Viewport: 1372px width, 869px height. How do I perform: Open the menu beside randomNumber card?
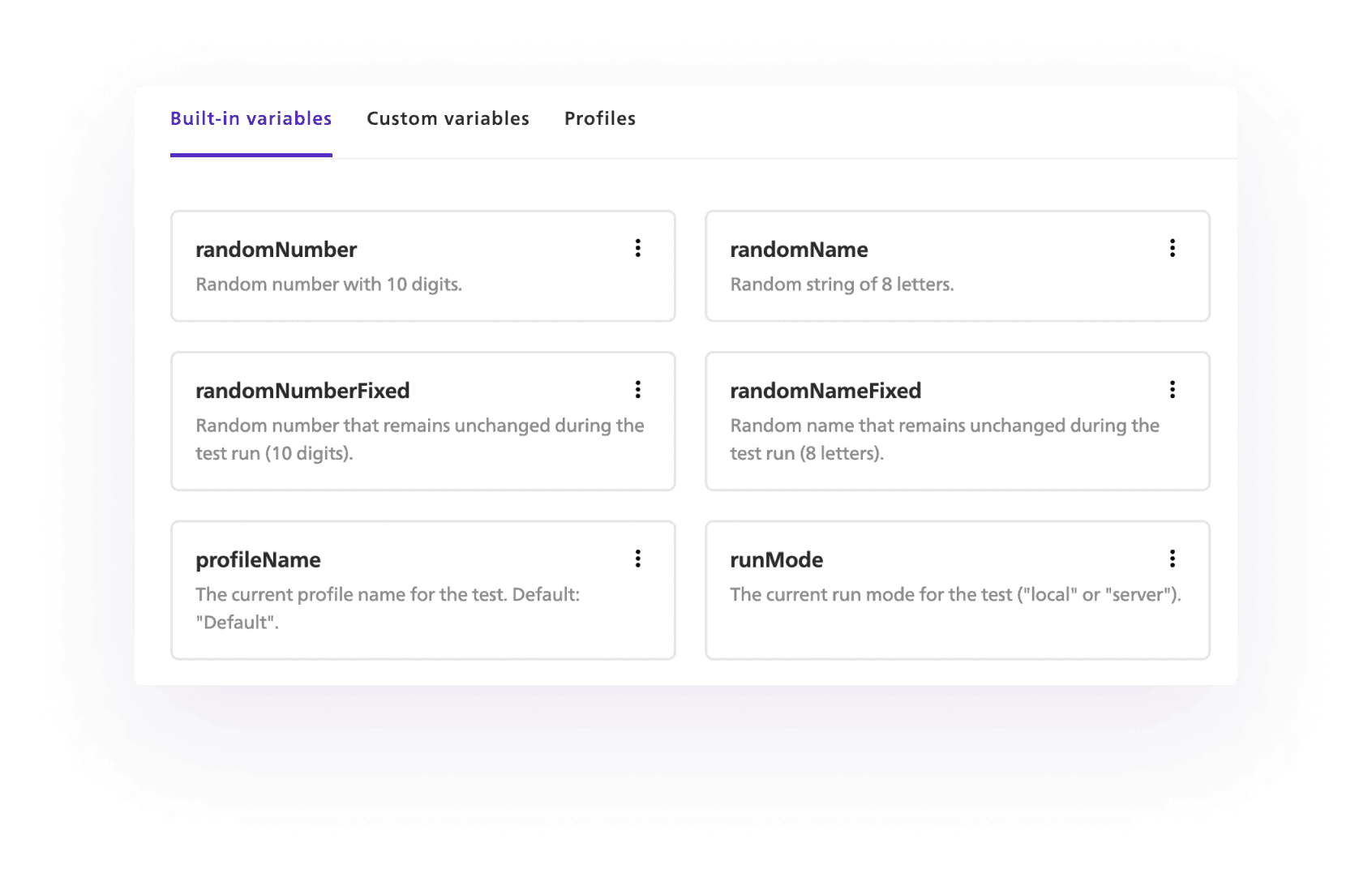tap(638, 249)
